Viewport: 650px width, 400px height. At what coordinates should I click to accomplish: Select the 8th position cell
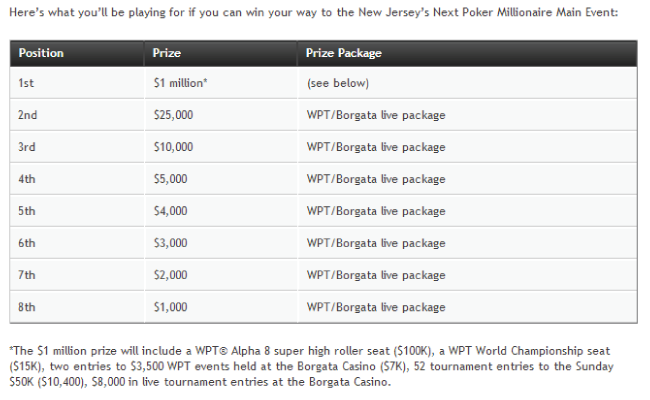(27, 307)
